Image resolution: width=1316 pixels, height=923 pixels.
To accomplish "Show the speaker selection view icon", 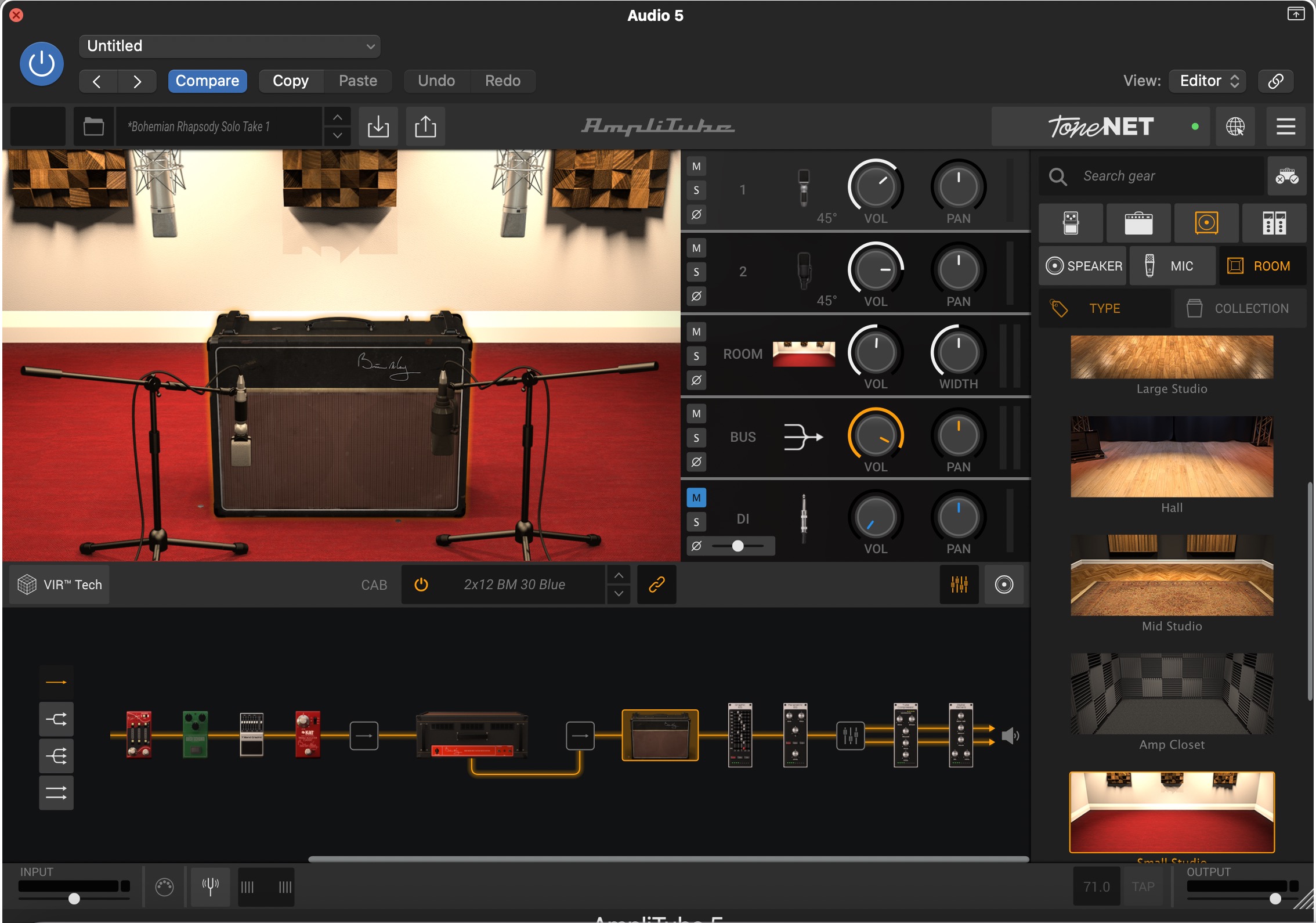I will (1004, 585).
